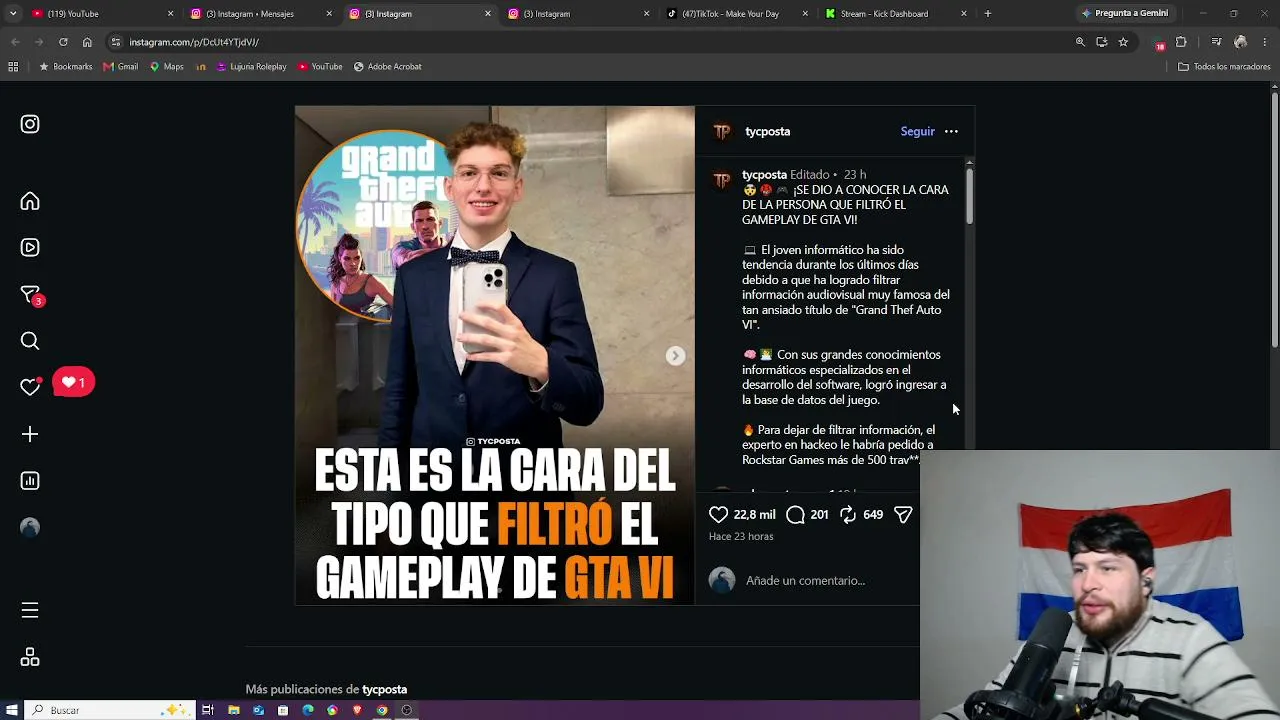Open Brave browser from taskbar
1280x720 pixels.
[357, 710]
